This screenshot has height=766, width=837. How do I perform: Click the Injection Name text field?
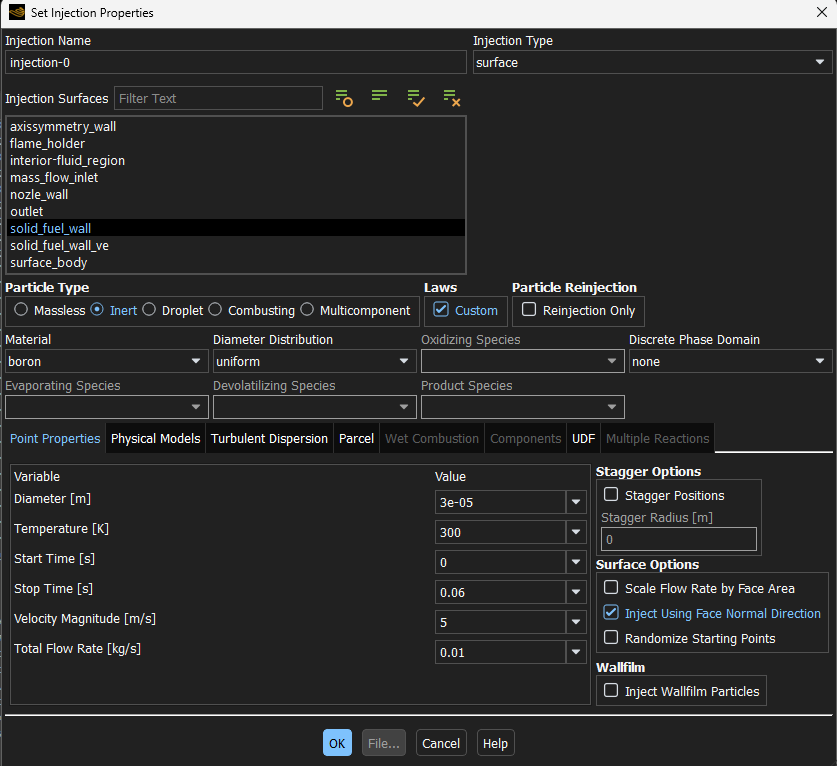coord(235,62)
